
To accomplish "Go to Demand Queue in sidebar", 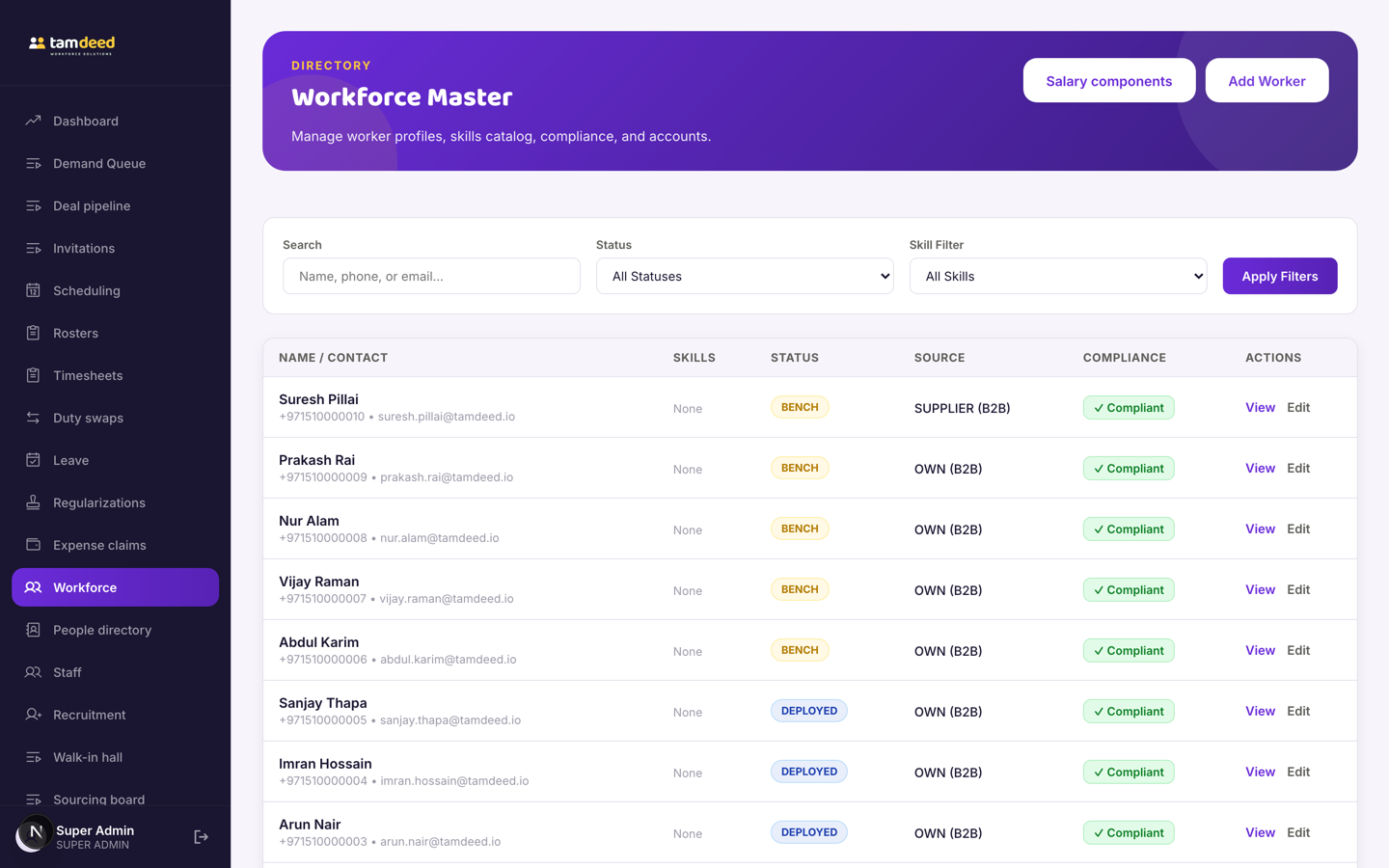I will [x=115, y=163].
